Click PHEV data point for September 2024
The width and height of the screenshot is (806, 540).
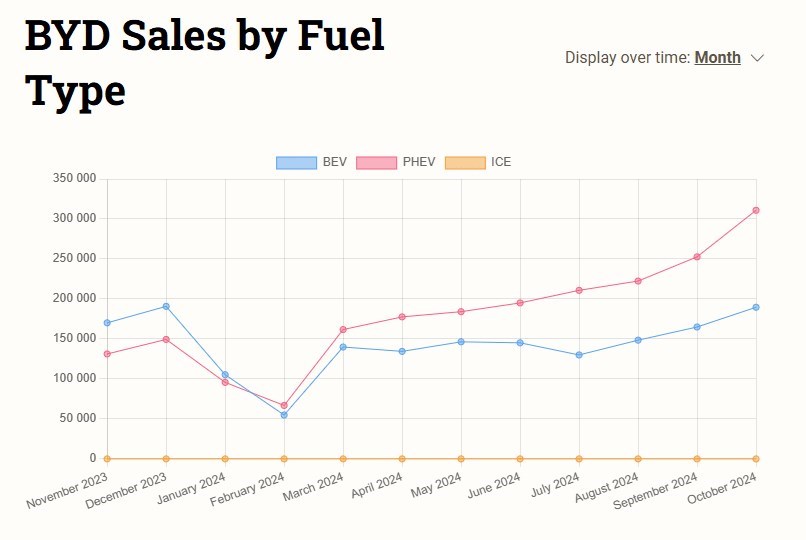tap(697, 257)
